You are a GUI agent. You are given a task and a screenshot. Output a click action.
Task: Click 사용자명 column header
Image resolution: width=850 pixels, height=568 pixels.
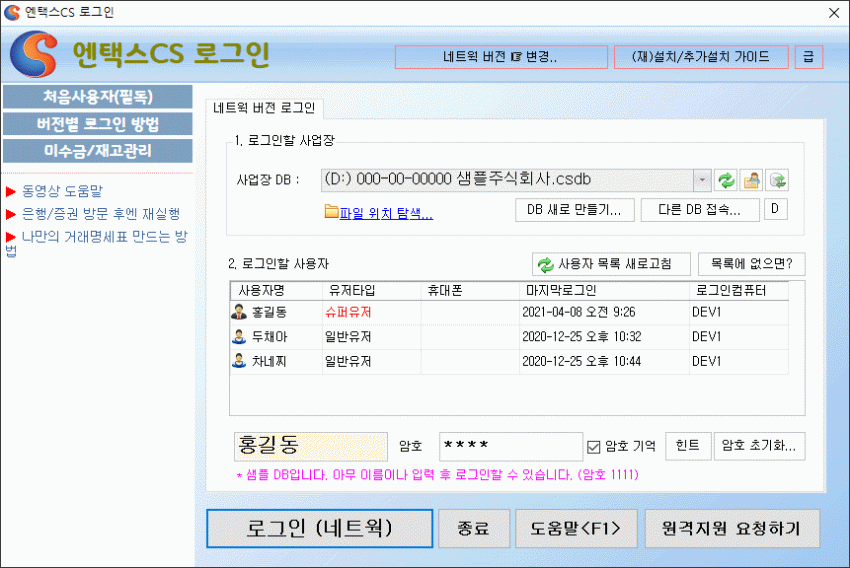tap(276, 291)
